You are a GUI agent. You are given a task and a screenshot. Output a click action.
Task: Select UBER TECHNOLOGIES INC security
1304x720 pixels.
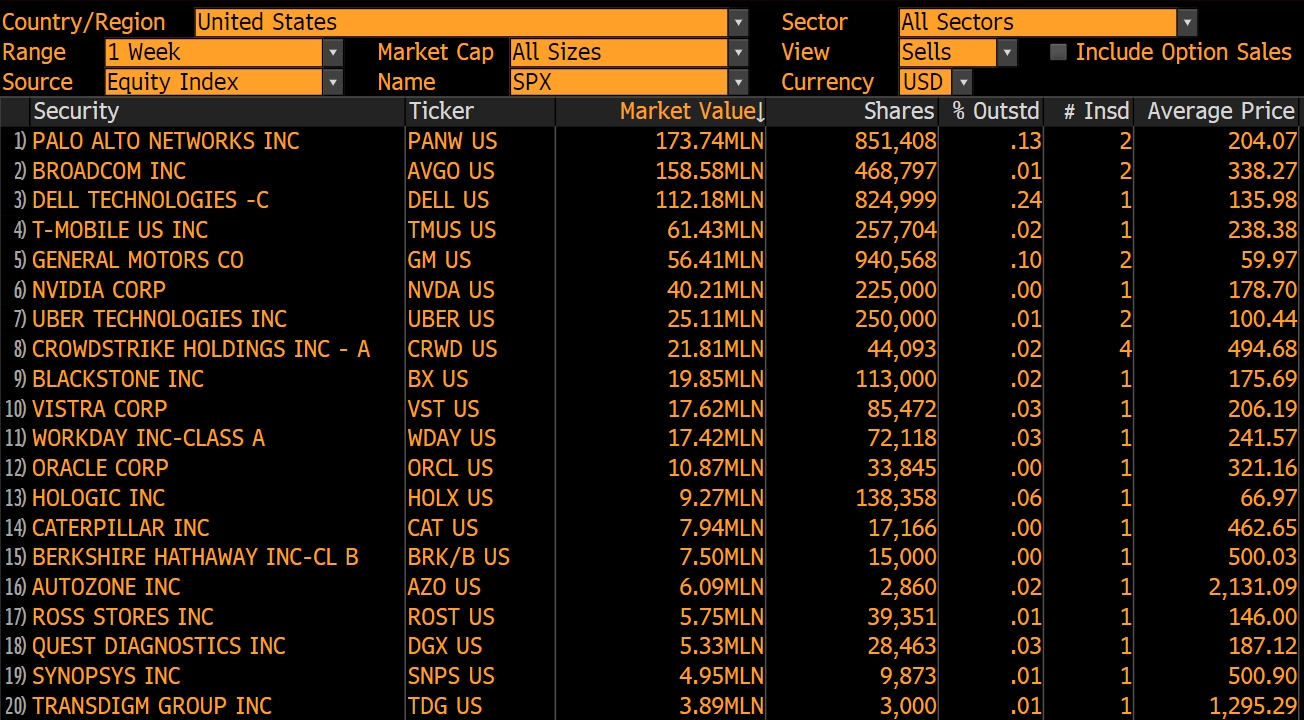tap(159, 319)
